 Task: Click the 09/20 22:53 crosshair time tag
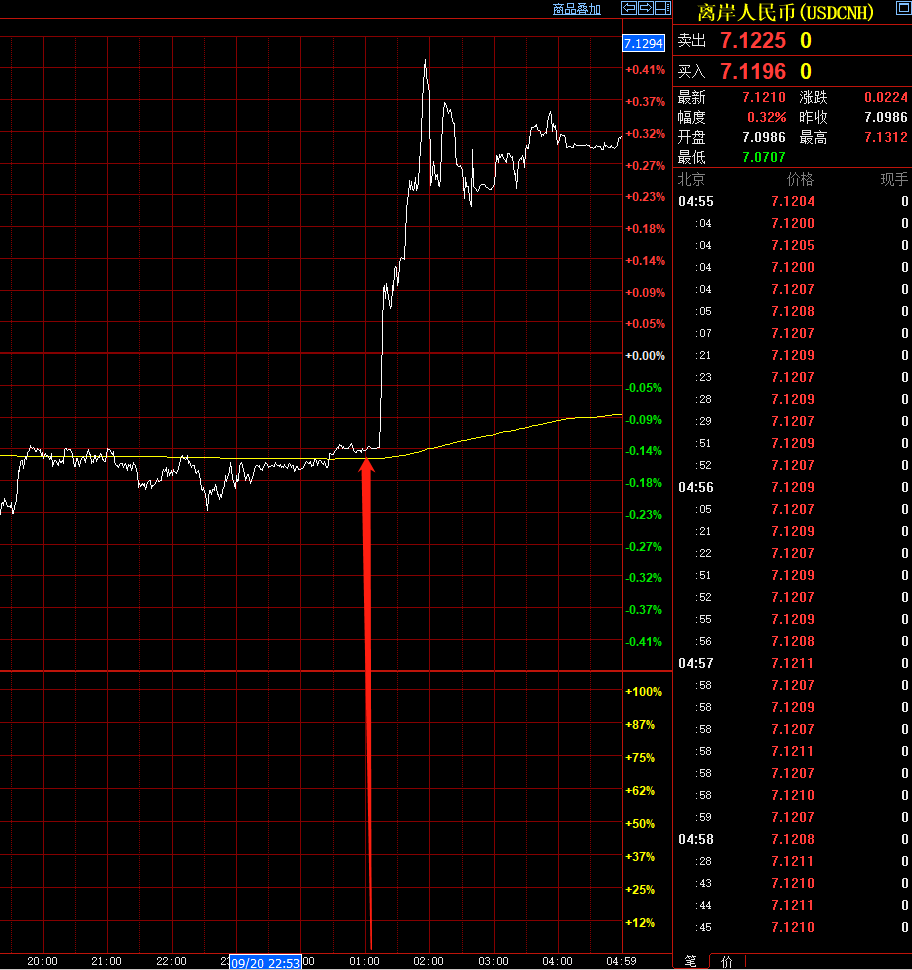click(265, 963)
